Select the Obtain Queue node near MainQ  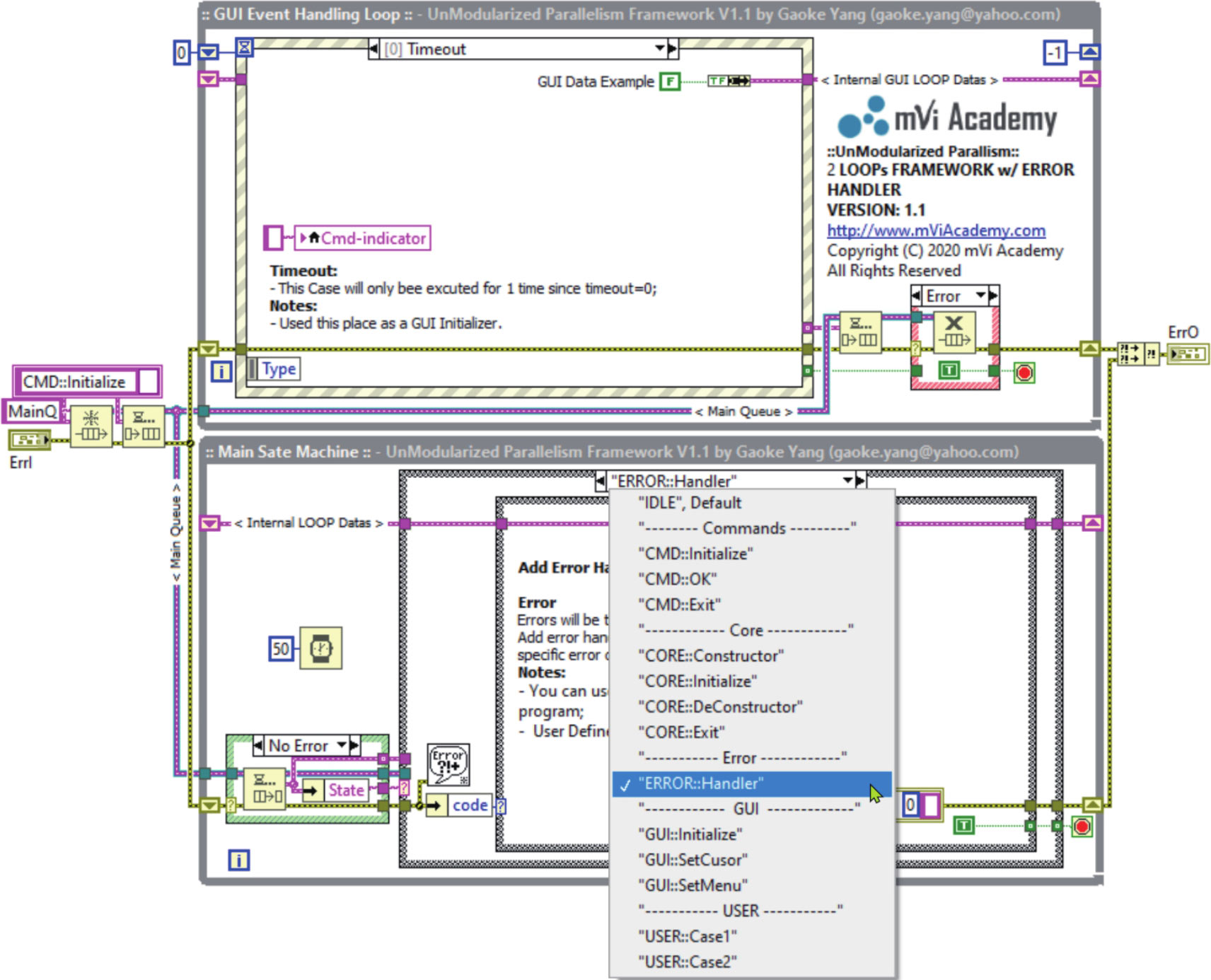[x=91, y=426]
